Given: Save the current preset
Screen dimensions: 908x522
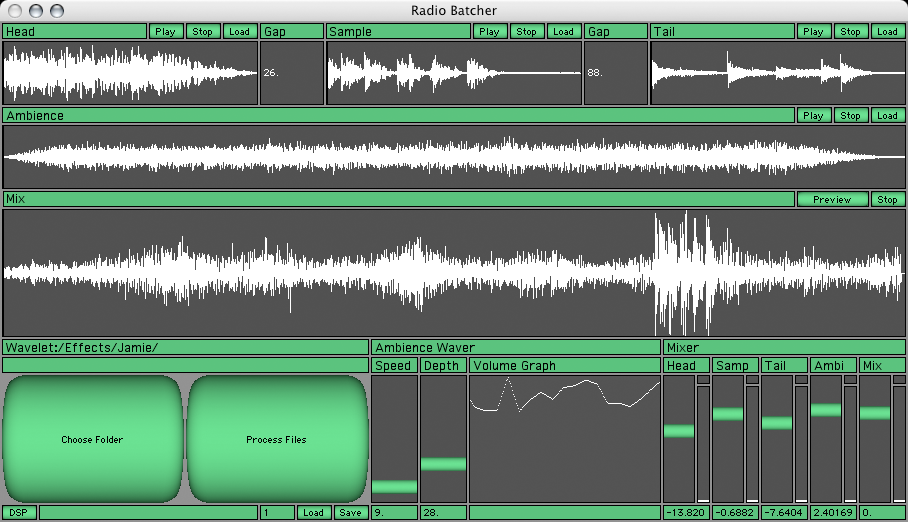Looking at the screenshot, I should pyautogui.click(x=351, y=512).
